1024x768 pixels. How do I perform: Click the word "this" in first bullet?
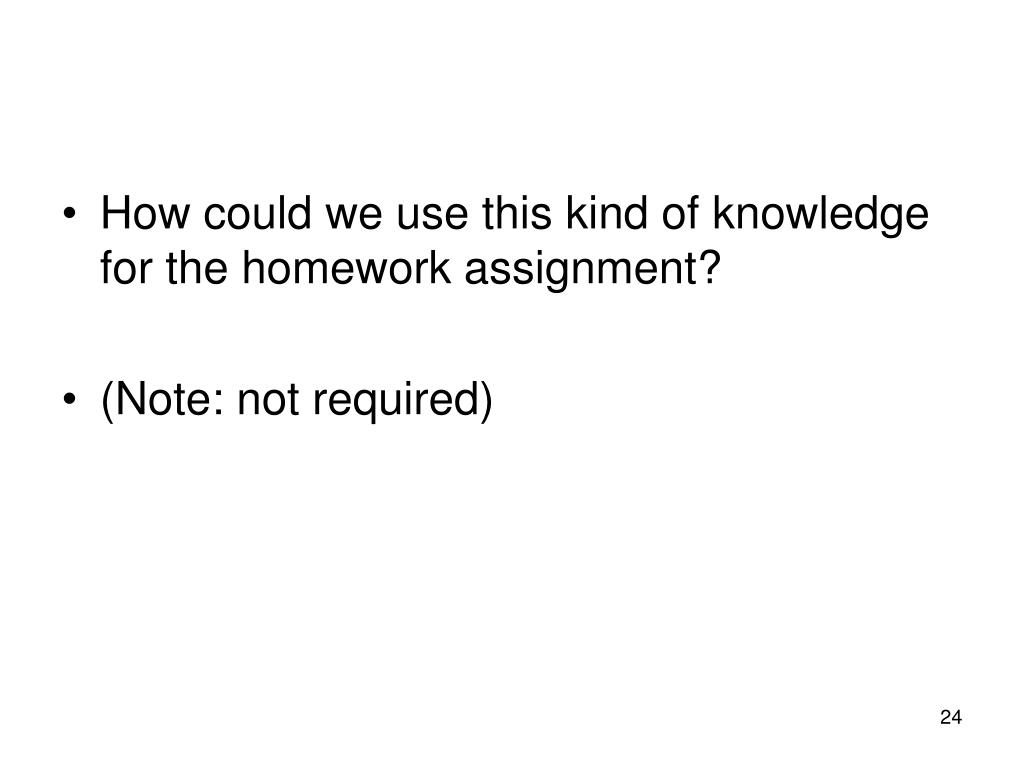click(517, 213)
